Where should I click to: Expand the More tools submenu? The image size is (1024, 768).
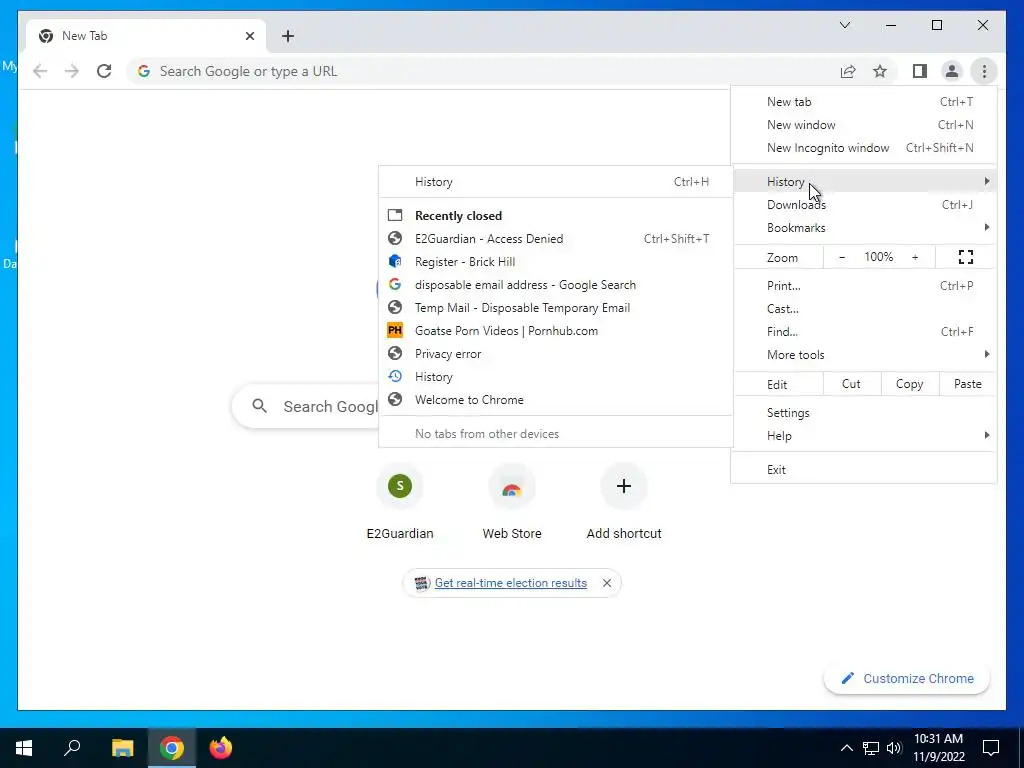[x=865, y=355]
